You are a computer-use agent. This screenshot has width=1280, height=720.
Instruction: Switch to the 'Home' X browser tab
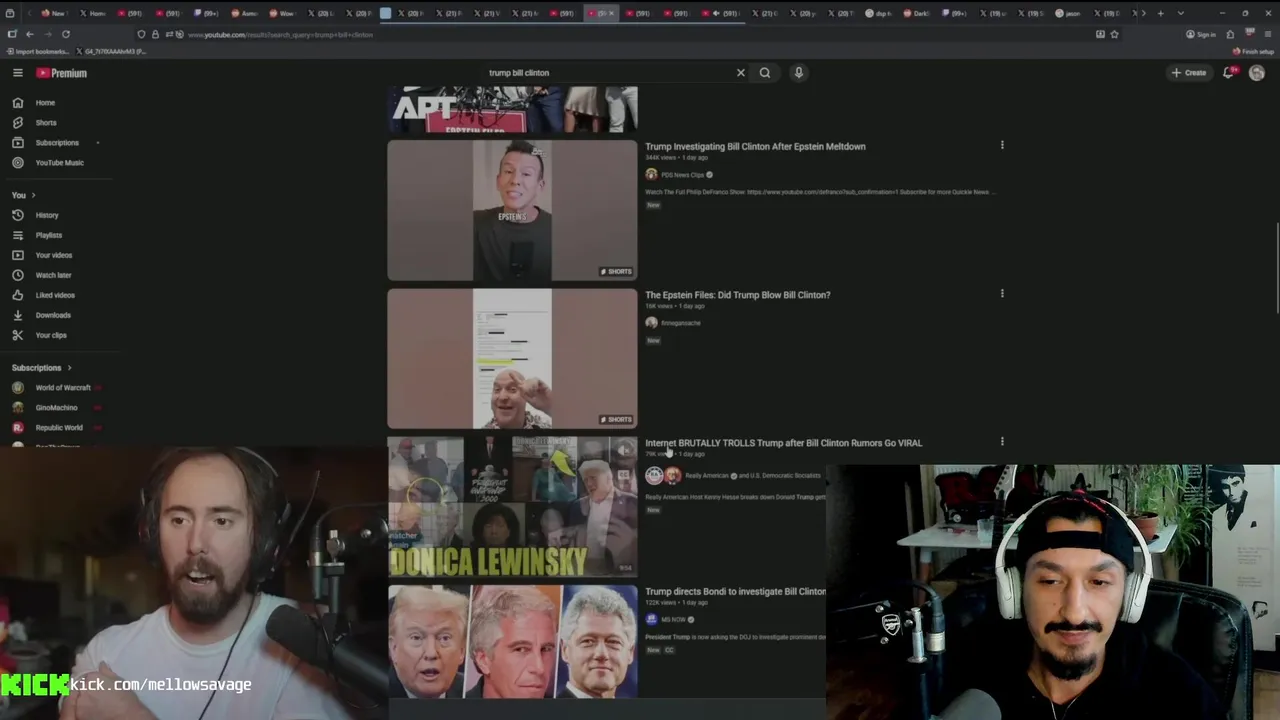click(93, 13)
